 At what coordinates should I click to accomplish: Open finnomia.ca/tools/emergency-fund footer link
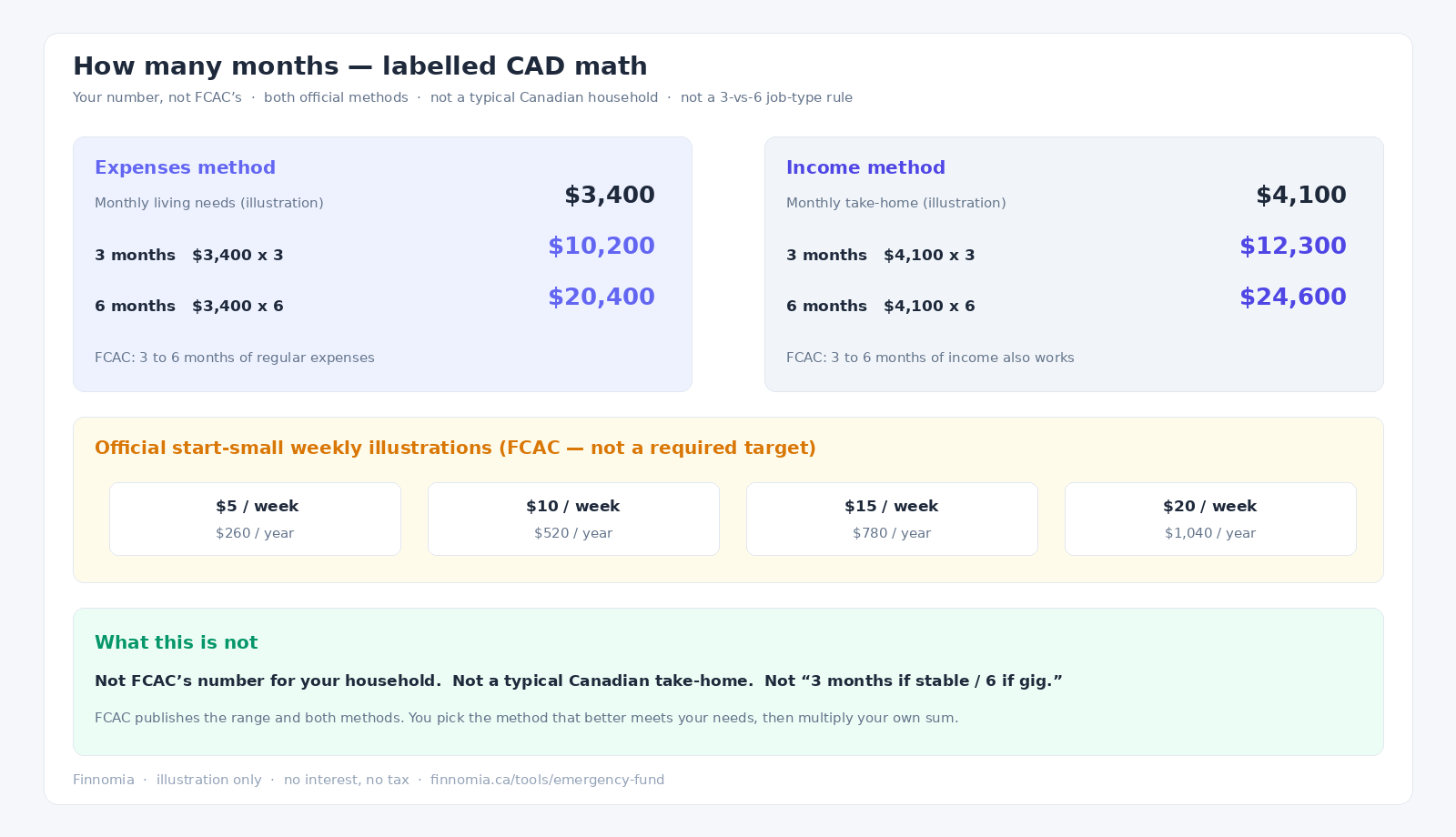pos(547,780)
